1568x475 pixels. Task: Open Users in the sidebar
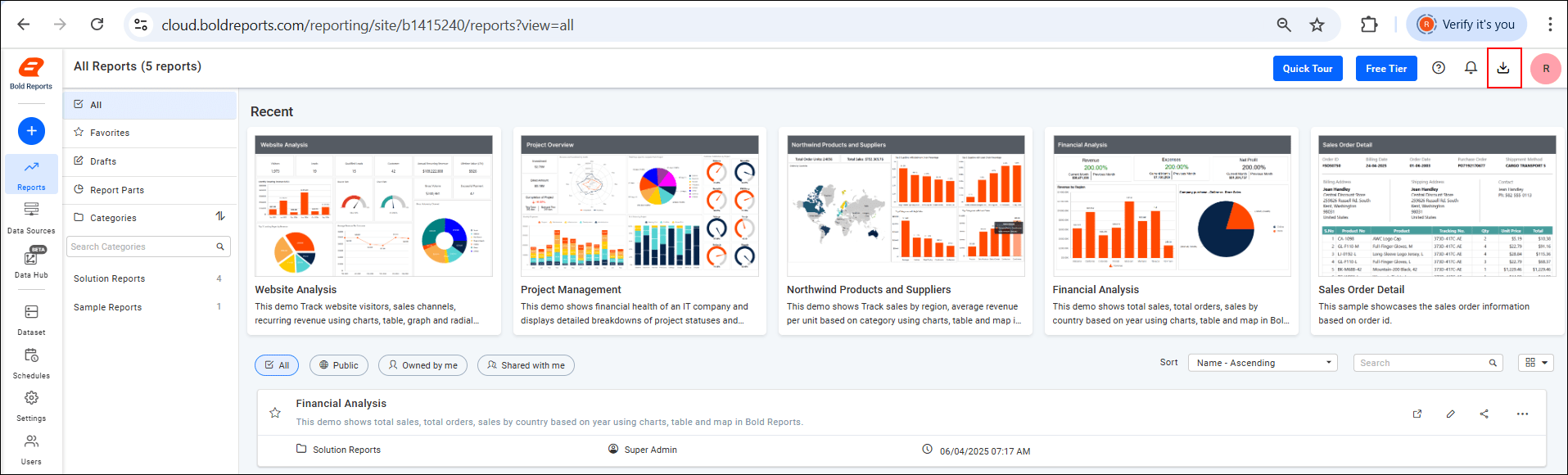click(x=31, y=449)
